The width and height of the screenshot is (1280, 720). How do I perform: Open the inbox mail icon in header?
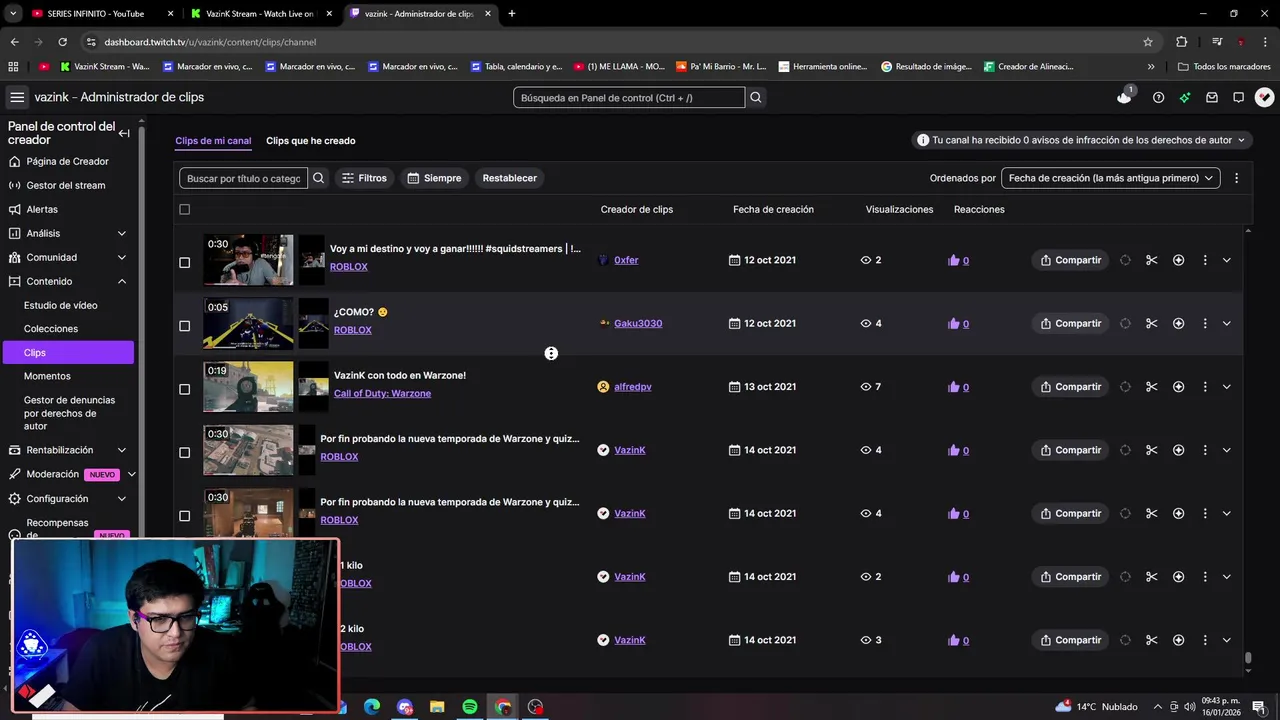pos(1212,97)
